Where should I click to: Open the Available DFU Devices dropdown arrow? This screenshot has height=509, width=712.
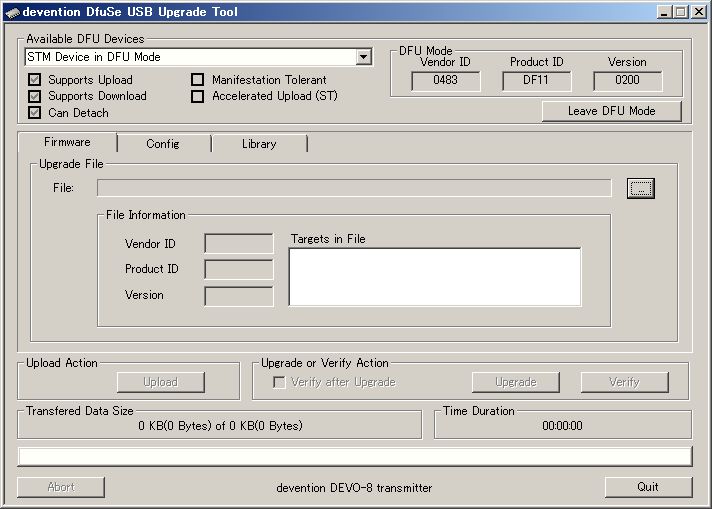click(x=363, y=57)
